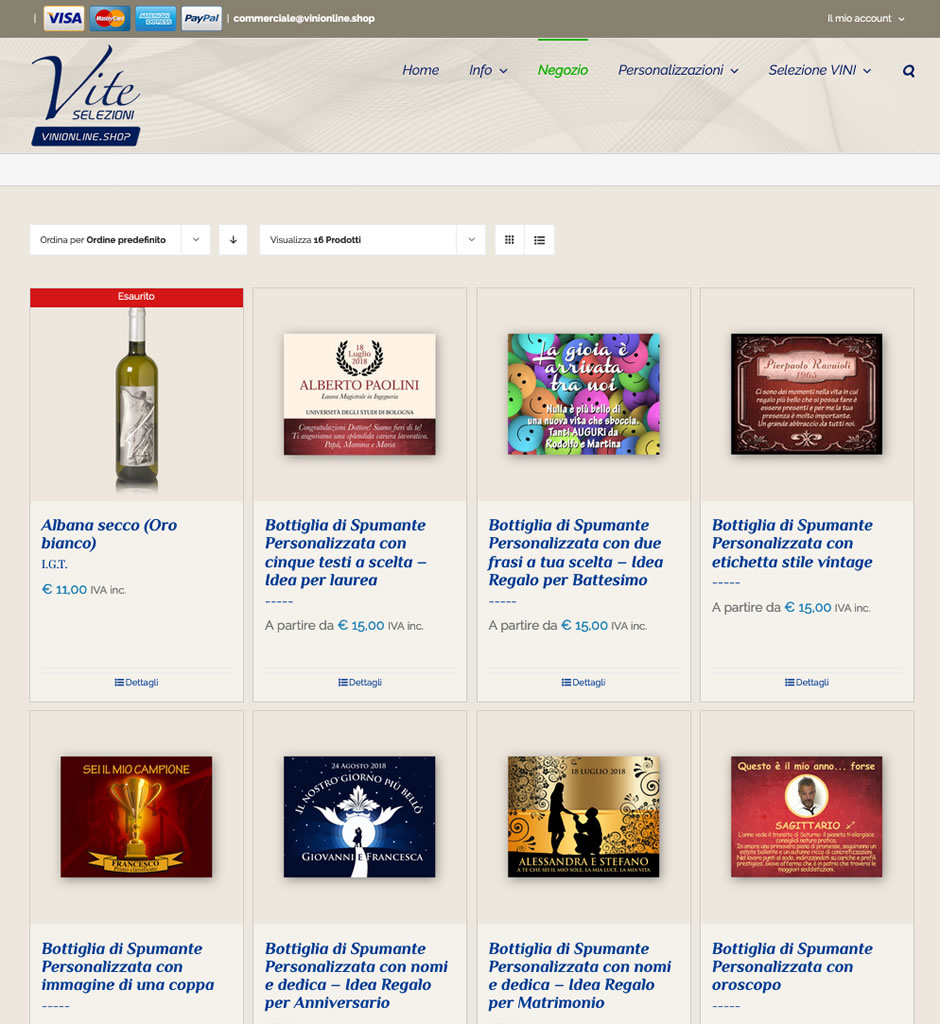Switch to list view layout
This screenshot has height=1024, width=940.
tap(540, 240)
